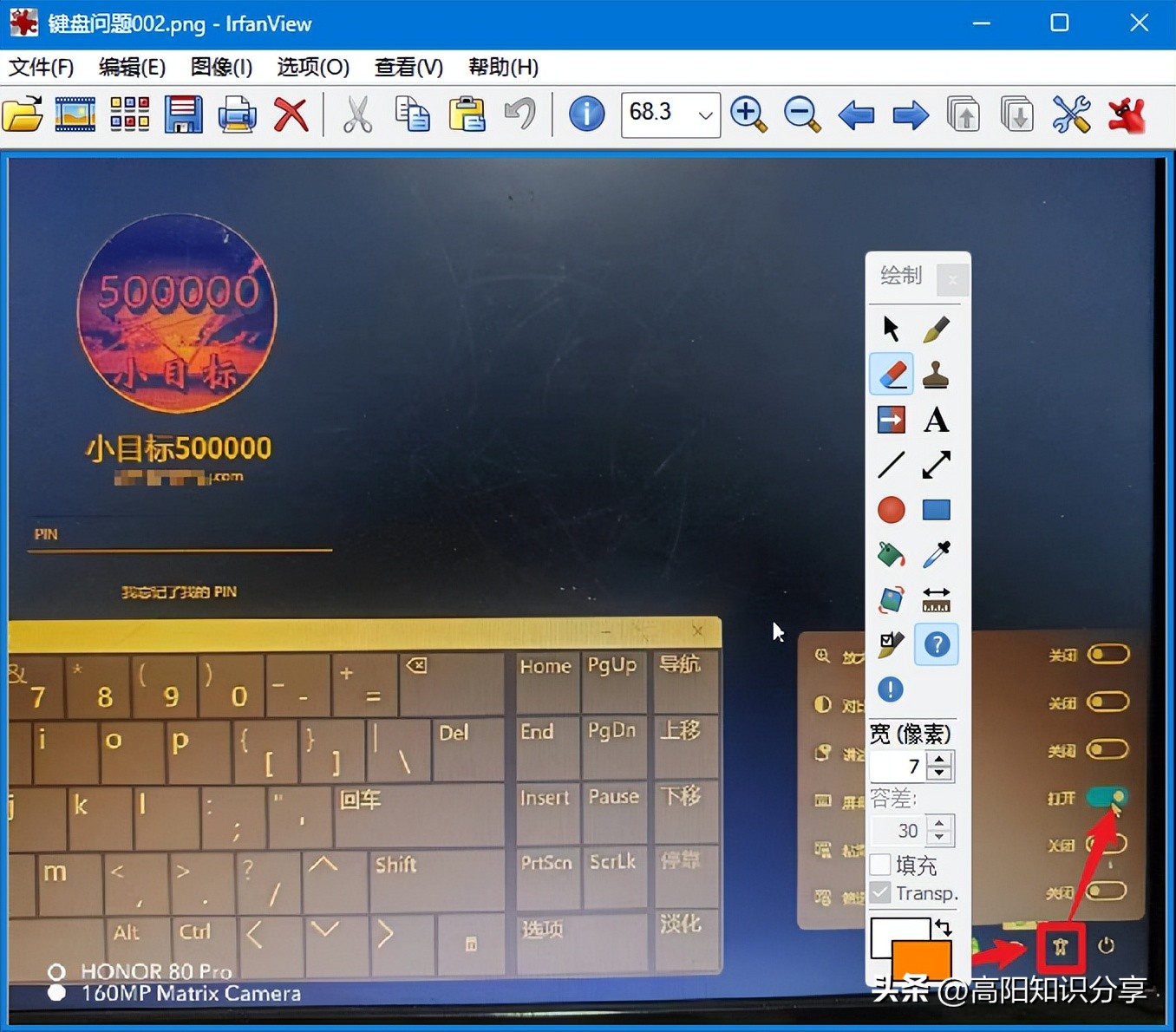Open settings via the wrench and screwdriver icon

pyautogui.click(x=1071, y=114)
